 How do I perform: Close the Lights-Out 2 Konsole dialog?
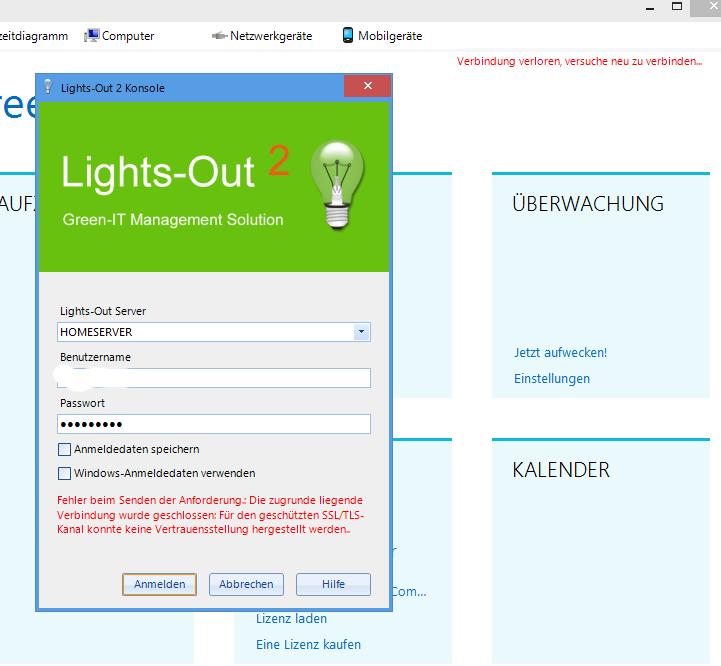367,86
